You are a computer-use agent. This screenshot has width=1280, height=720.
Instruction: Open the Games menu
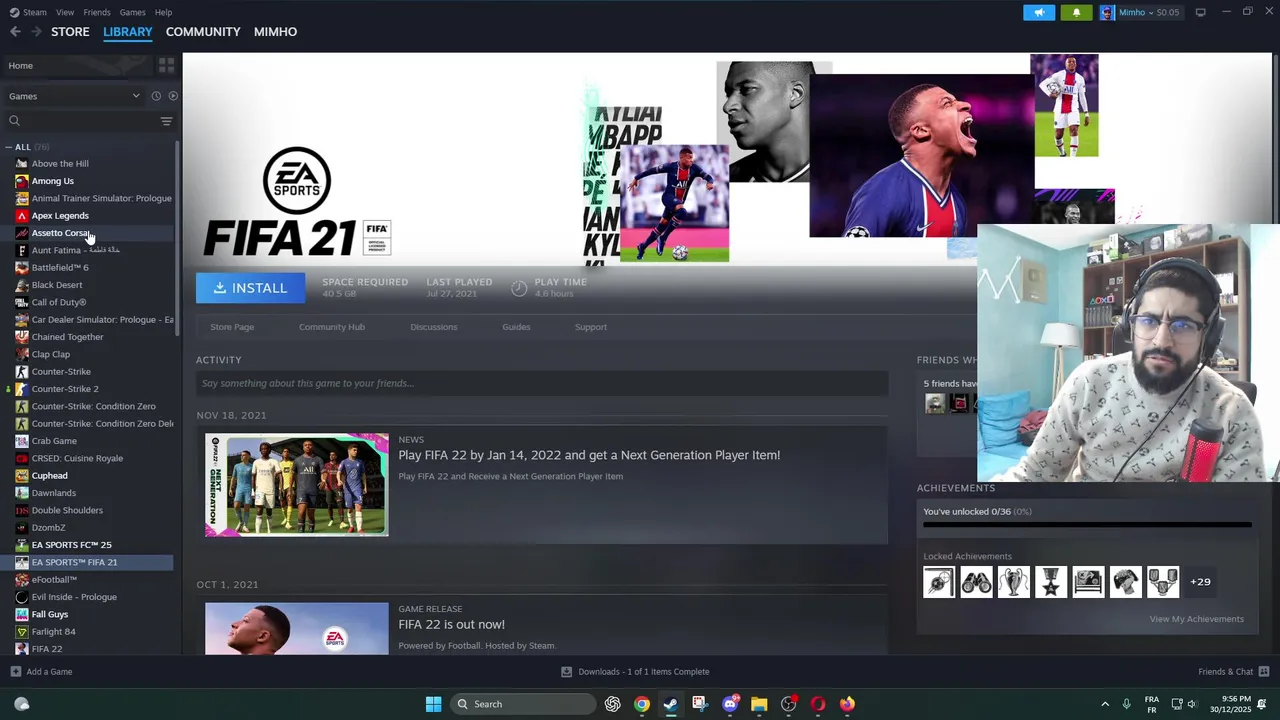(x=132, y=12)
